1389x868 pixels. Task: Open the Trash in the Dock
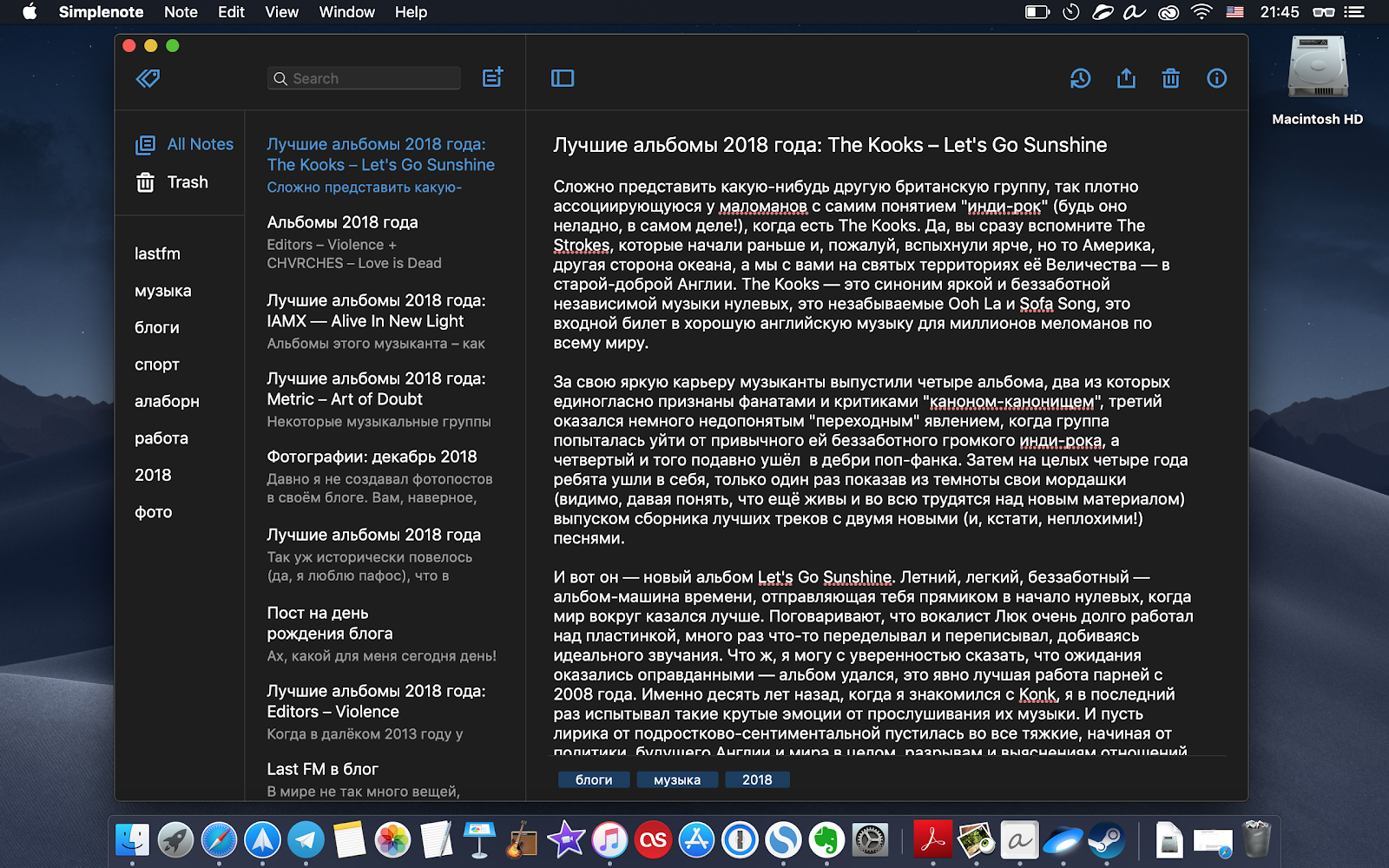[x=1256, y=839]
